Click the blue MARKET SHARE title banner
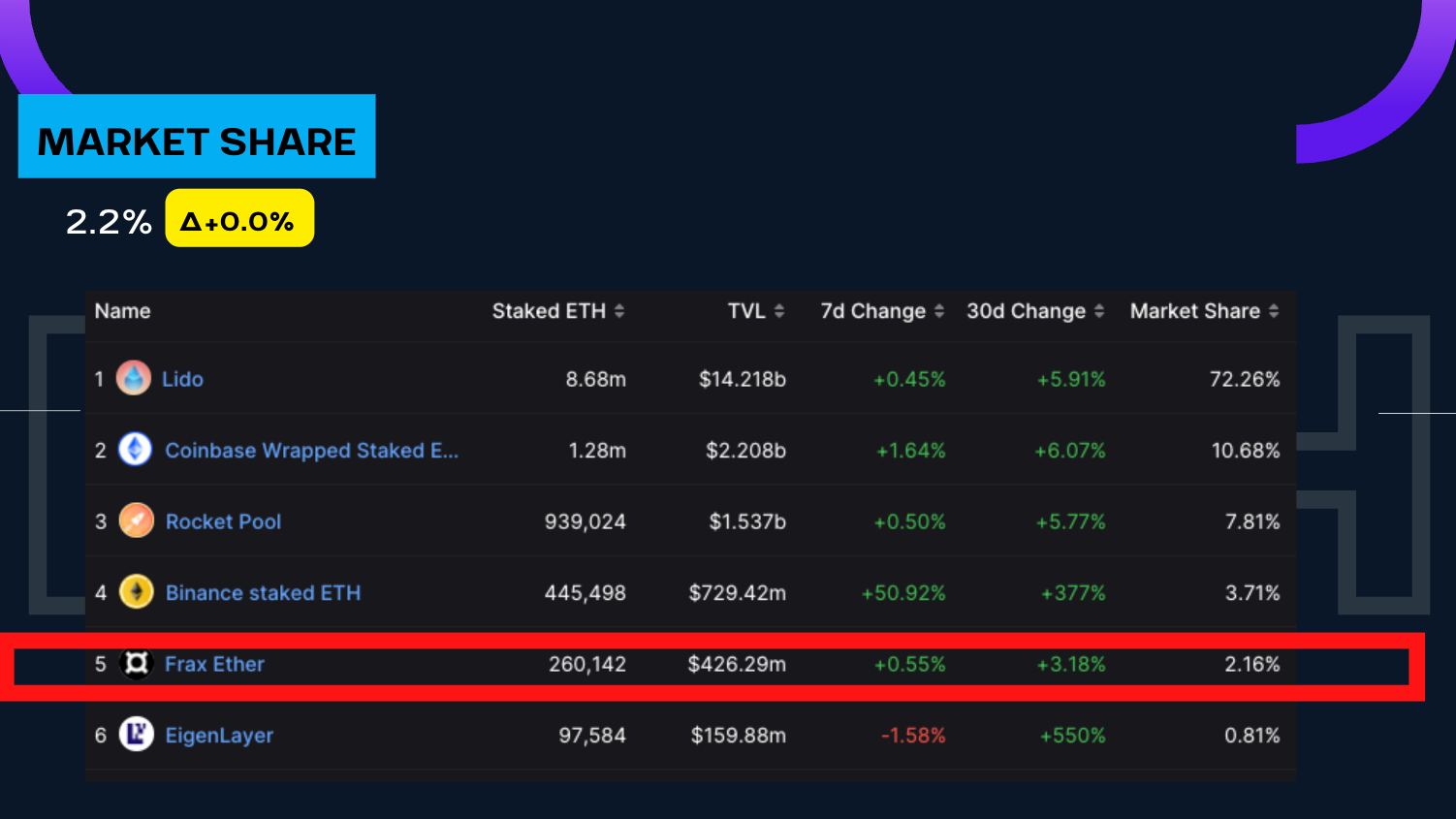Viewport: 1456px width, 819px height. point(197,137)
